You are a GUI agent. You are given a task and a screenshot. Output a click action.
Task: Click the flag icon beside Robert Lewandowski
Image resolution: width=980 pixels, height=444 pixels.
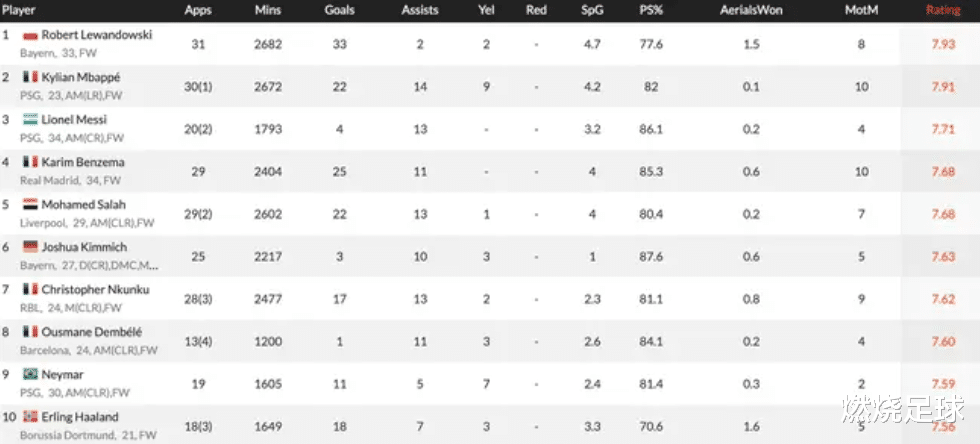click(x=31, y=36)
